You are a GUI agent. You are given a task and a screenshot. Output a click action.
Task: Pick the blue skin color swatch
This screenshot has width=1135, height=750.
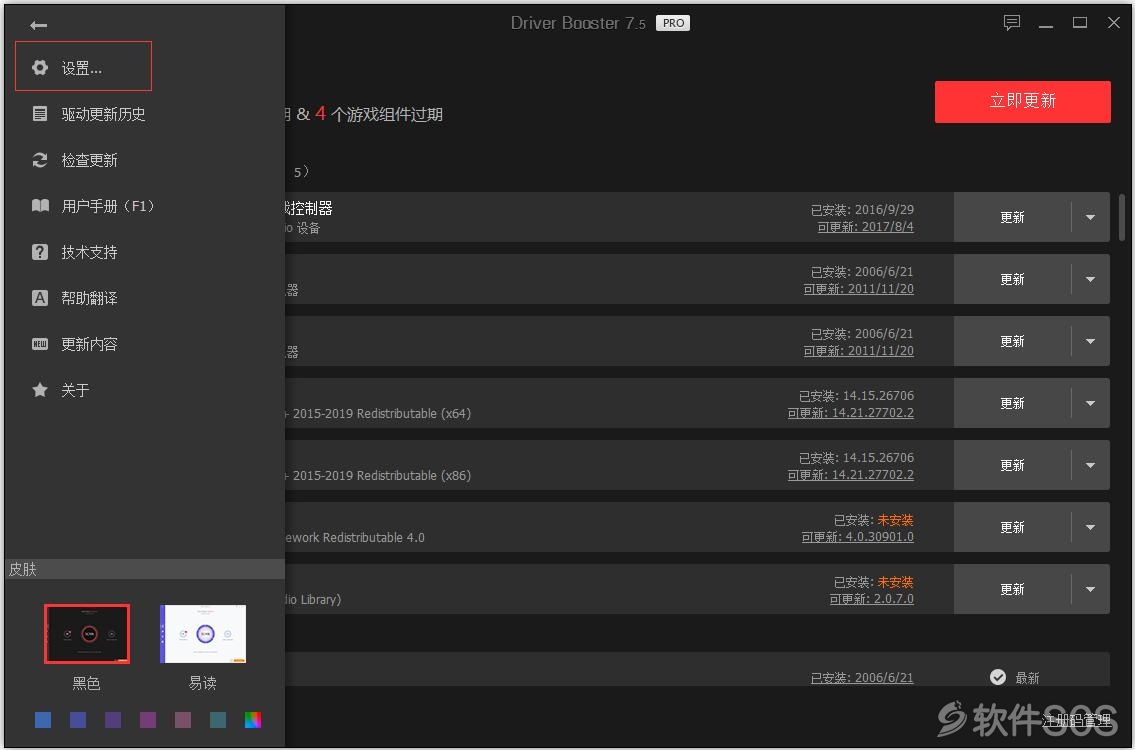[43, 720]
